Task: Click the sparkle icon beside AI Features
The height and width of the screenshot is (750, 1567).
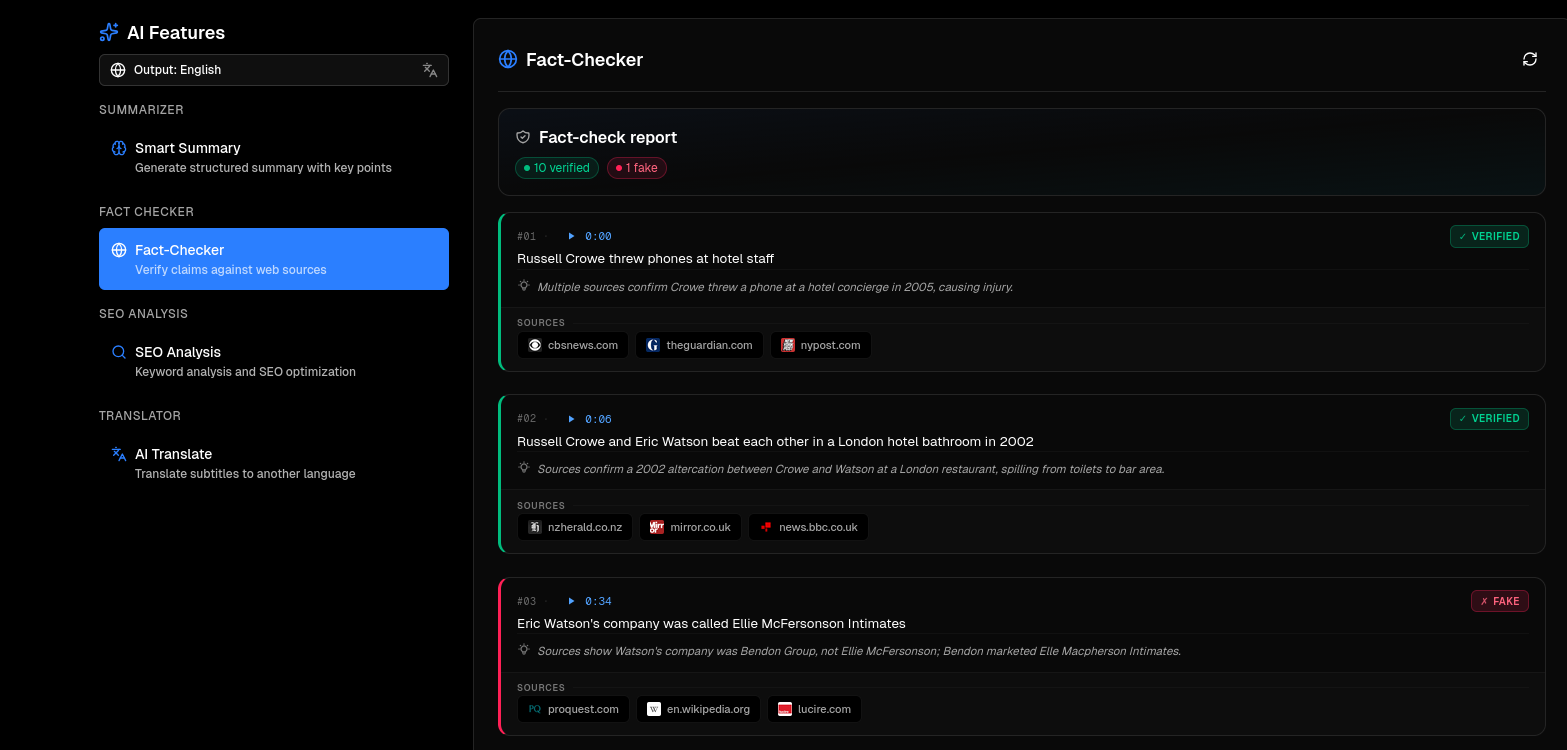Action: point(109,33)
